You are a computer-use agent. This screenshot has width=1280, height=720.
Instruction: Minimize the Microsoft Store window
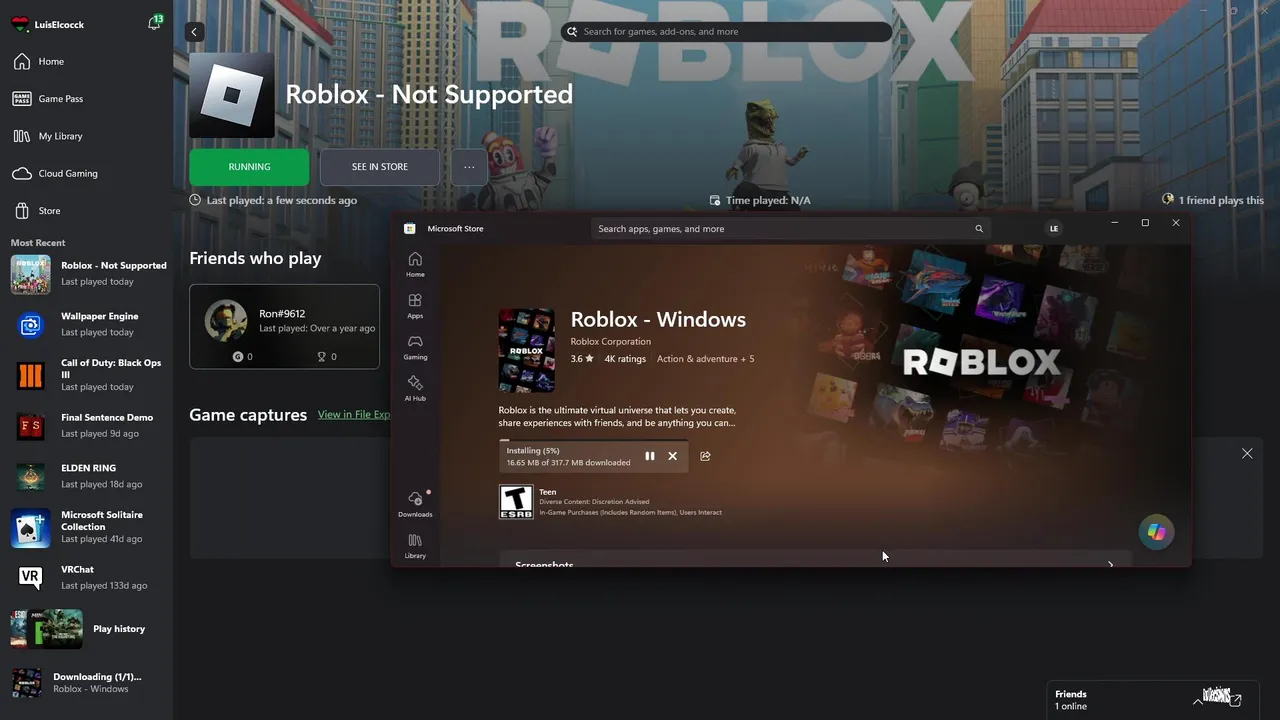click(x=1115, y=223)
